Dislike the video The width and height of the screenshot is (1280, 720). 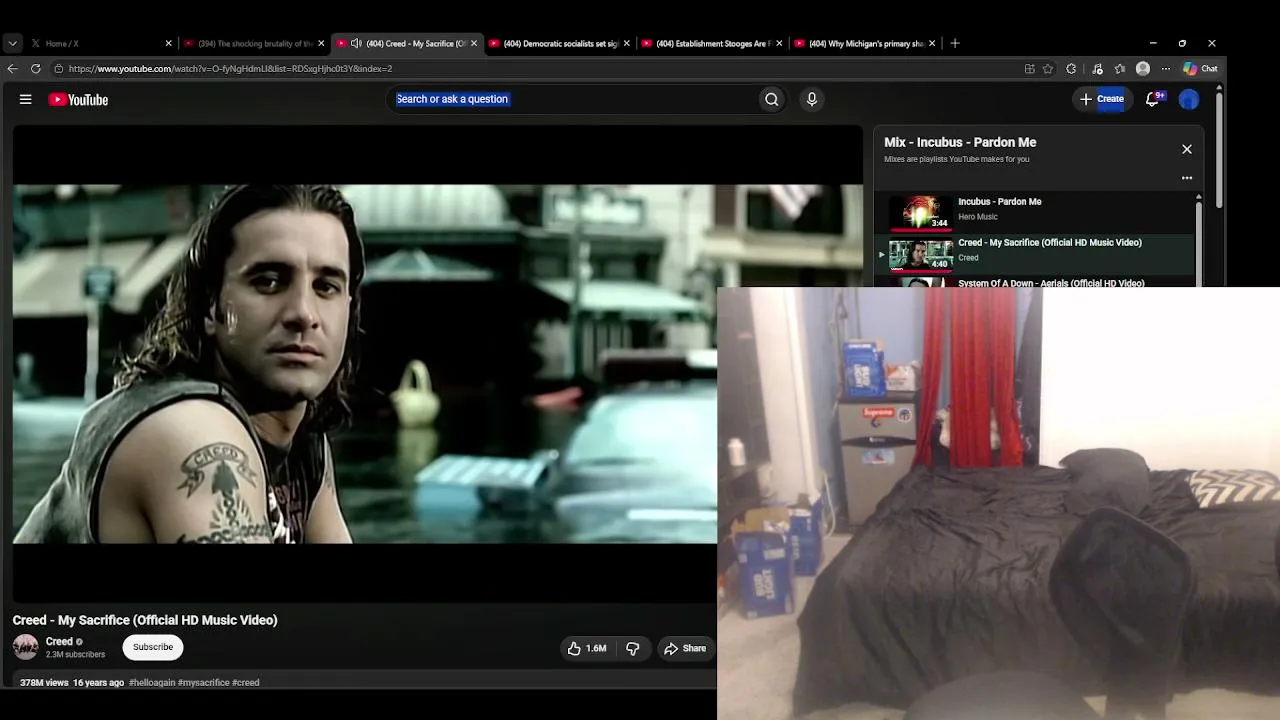[x=633, y=648]
